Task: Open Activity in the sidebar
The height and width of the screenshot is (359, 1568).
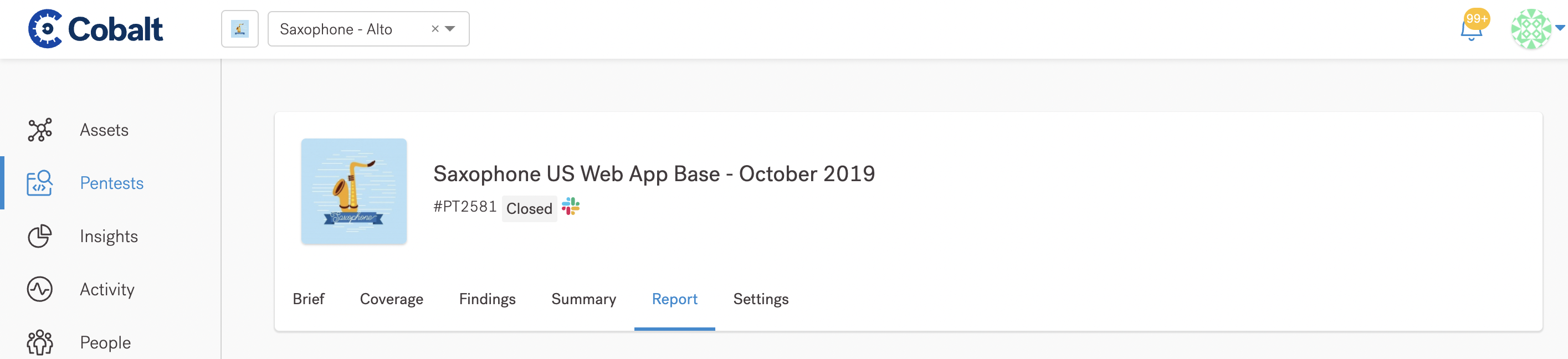Action: click(107, 289)
